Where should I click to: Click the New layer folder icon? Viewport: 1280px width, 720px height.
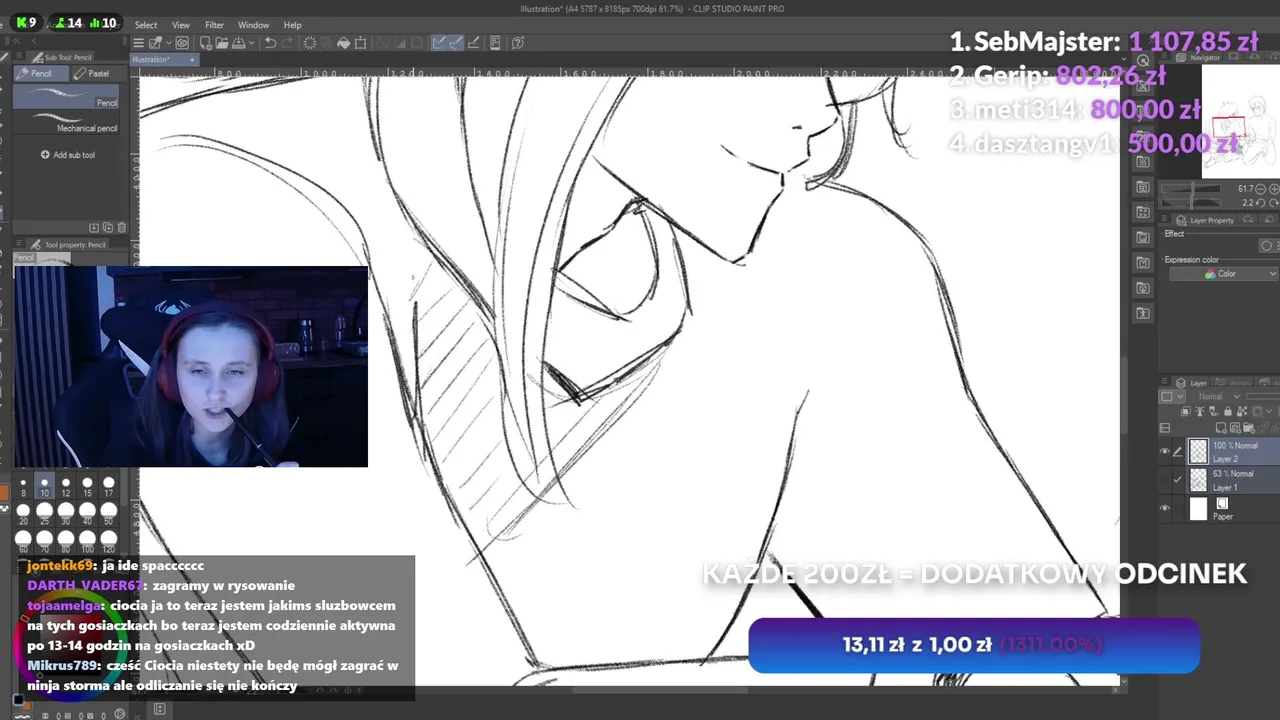[1249, 428]
